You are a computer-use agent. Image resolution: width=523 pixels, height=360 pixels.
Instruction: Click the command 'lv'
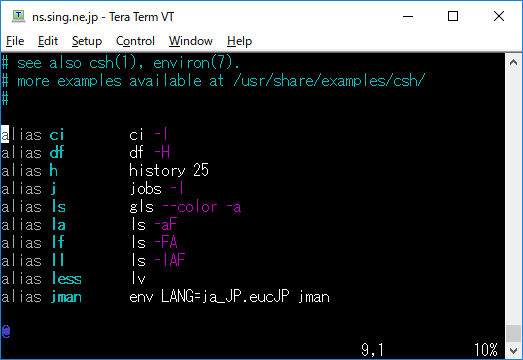point(138,279)
